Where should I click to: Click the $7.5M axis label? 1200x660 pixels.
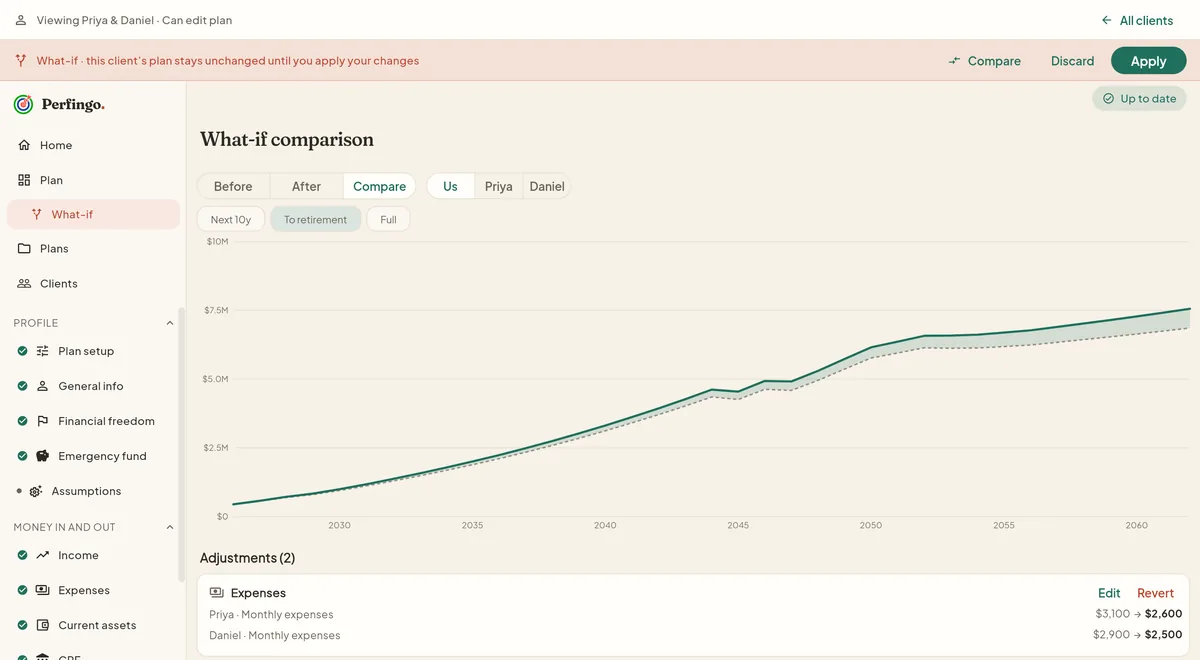coord(216,310)
